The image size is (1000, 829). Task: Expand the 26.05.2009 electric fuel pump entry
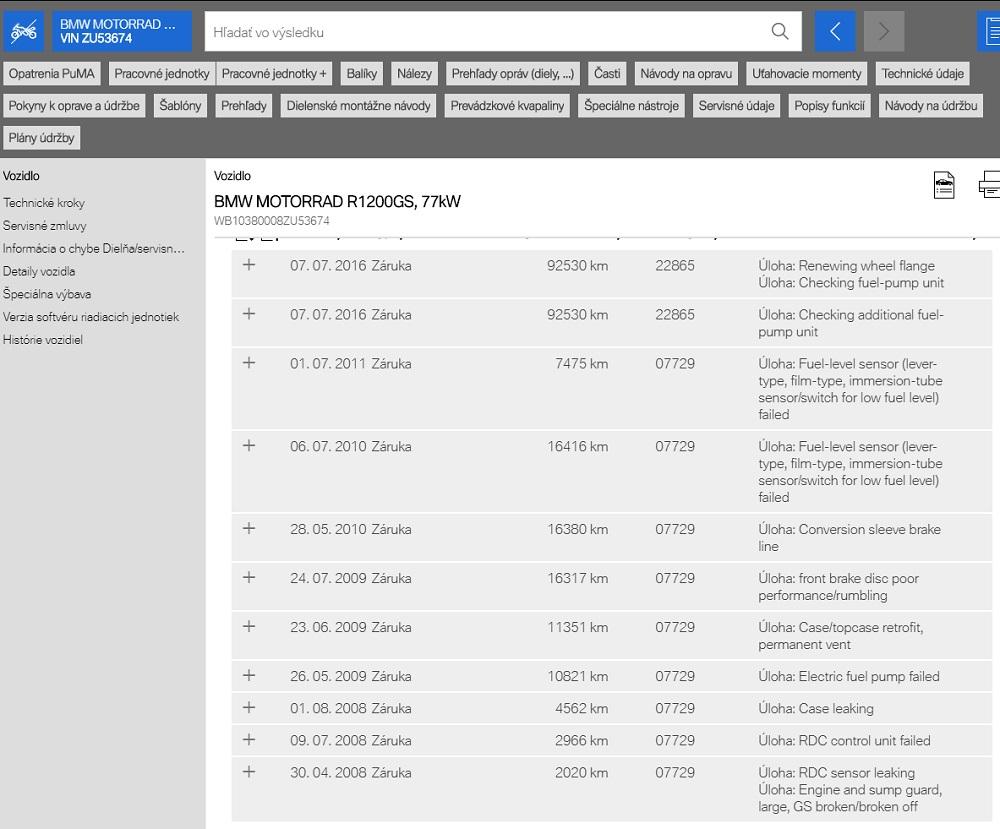click(x=249, y=676)
